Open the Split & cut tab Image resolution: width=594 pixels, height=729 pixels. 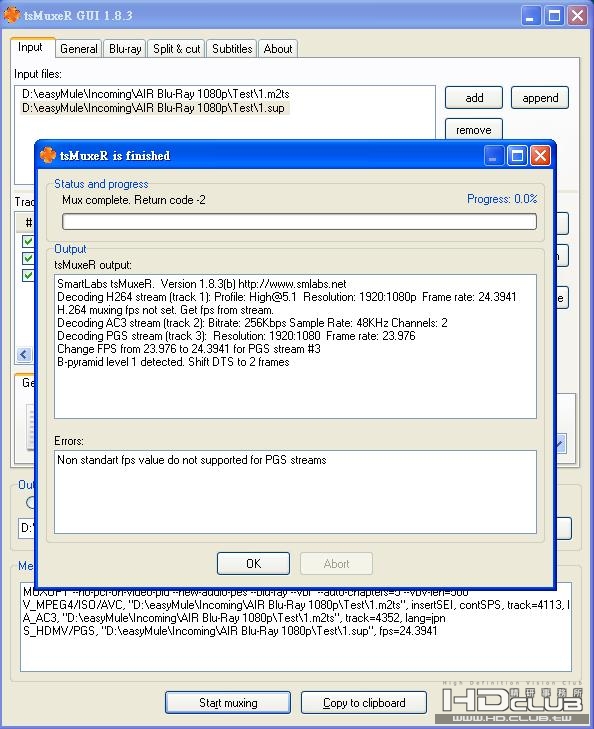pos(176,49)
